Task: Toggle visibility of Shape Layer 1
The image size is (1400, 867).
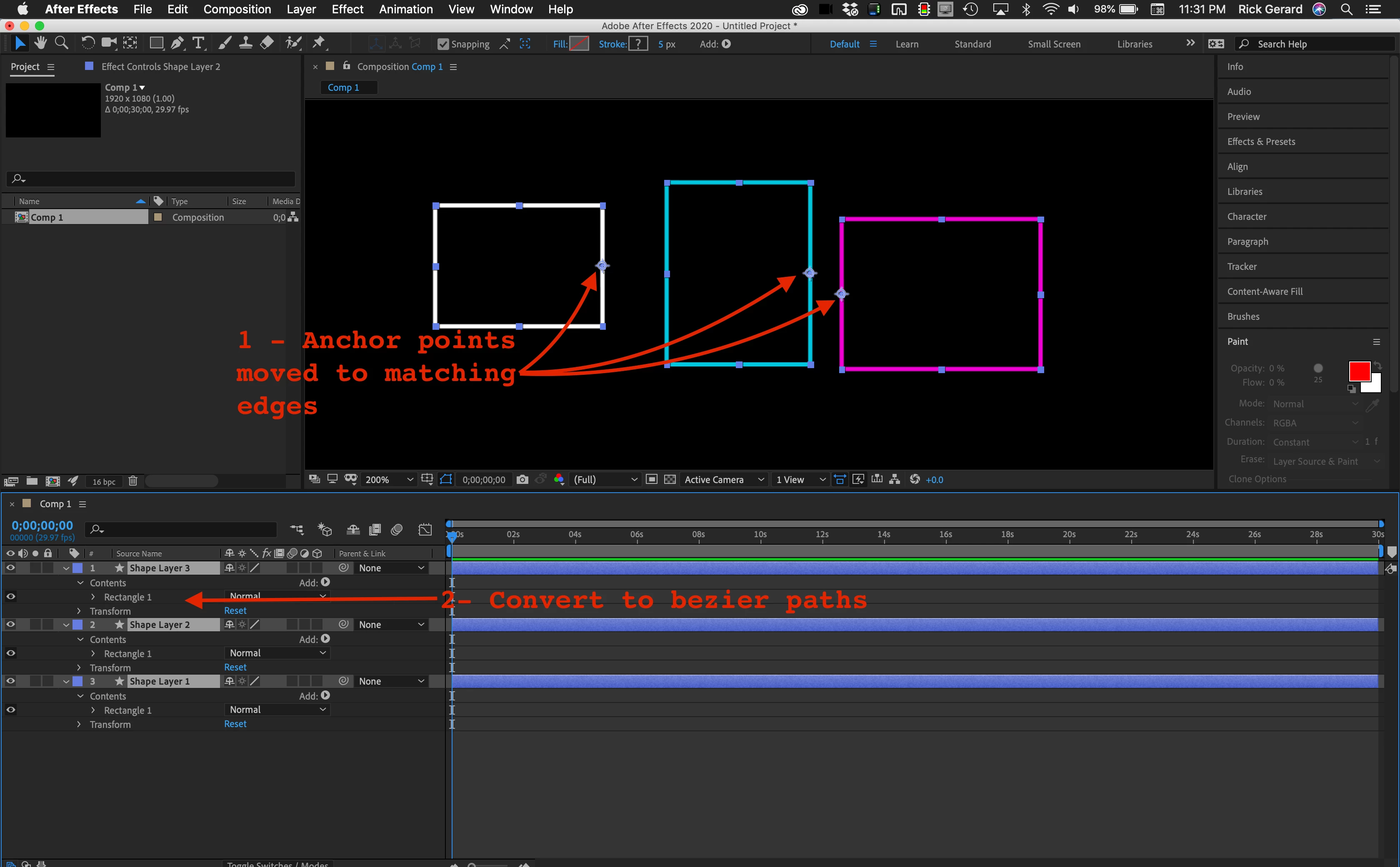Action: click(x=10, y=681)
